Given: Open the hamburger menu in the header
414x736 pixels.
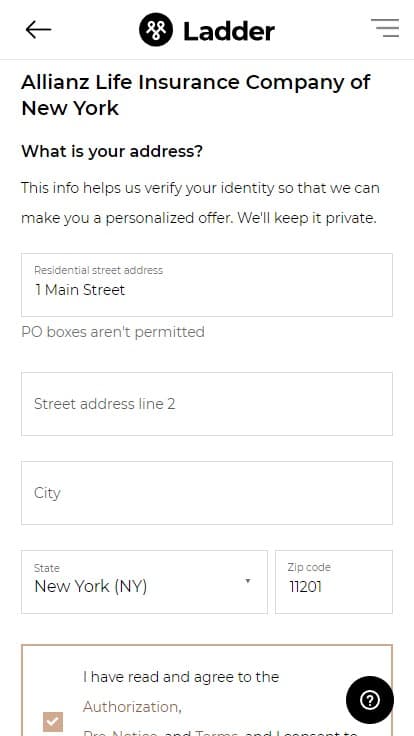Looking at the screenshot, I should coord(385,28).
